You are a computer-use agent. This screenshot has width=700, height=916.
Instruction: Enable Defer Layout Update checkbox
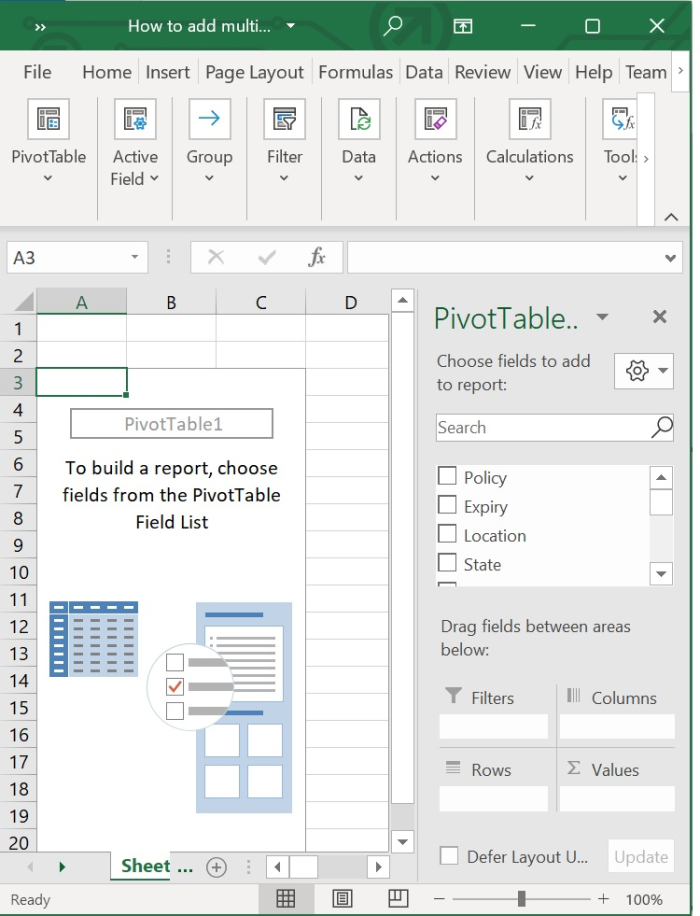[449, 856]
